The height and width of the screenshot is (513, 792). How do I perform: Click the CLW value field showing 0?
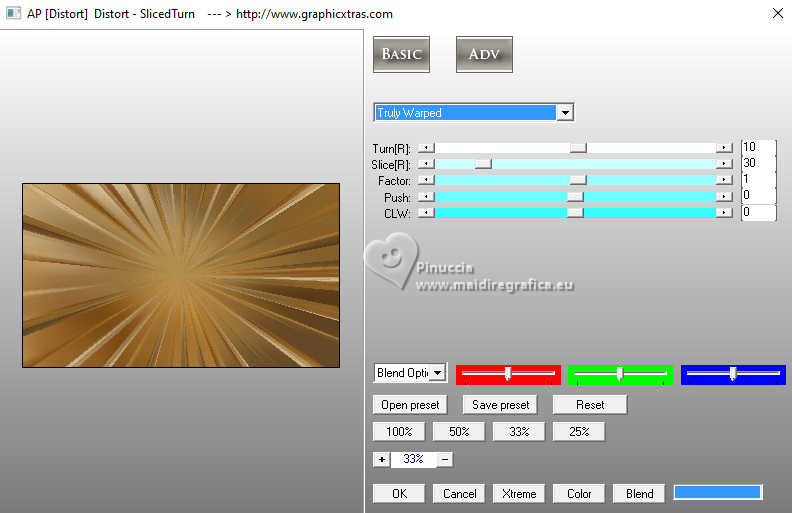pos(758,212)
